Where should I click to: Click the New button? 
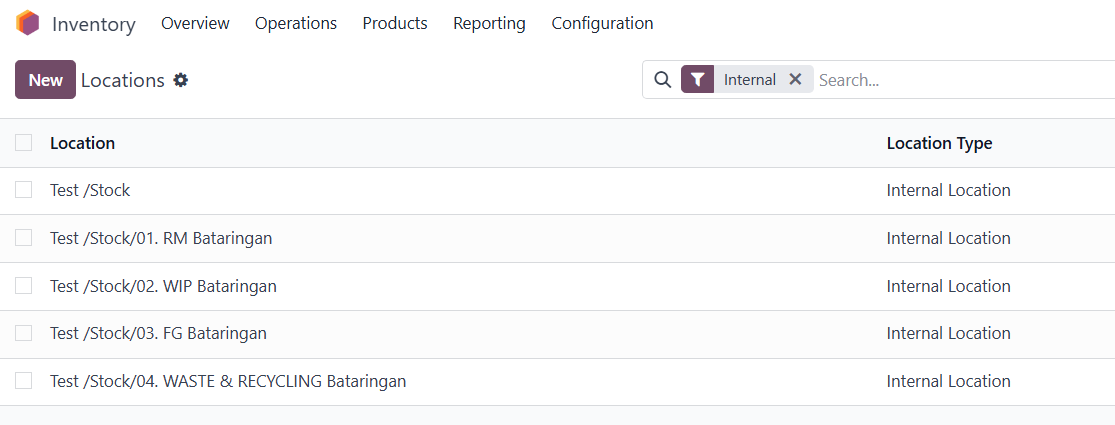46,80
